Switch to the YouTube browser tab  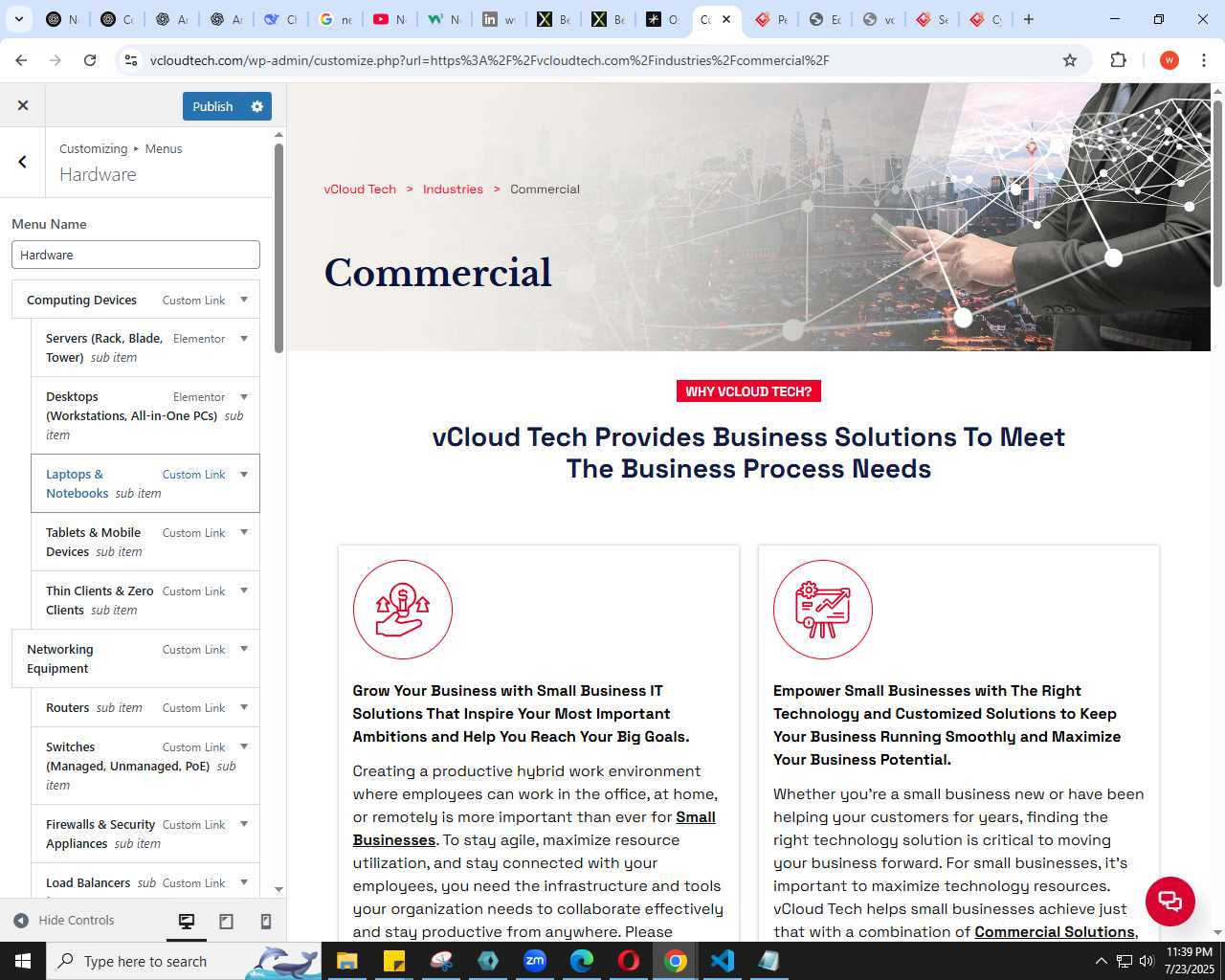pyautogui.click(x=390, y=19)
